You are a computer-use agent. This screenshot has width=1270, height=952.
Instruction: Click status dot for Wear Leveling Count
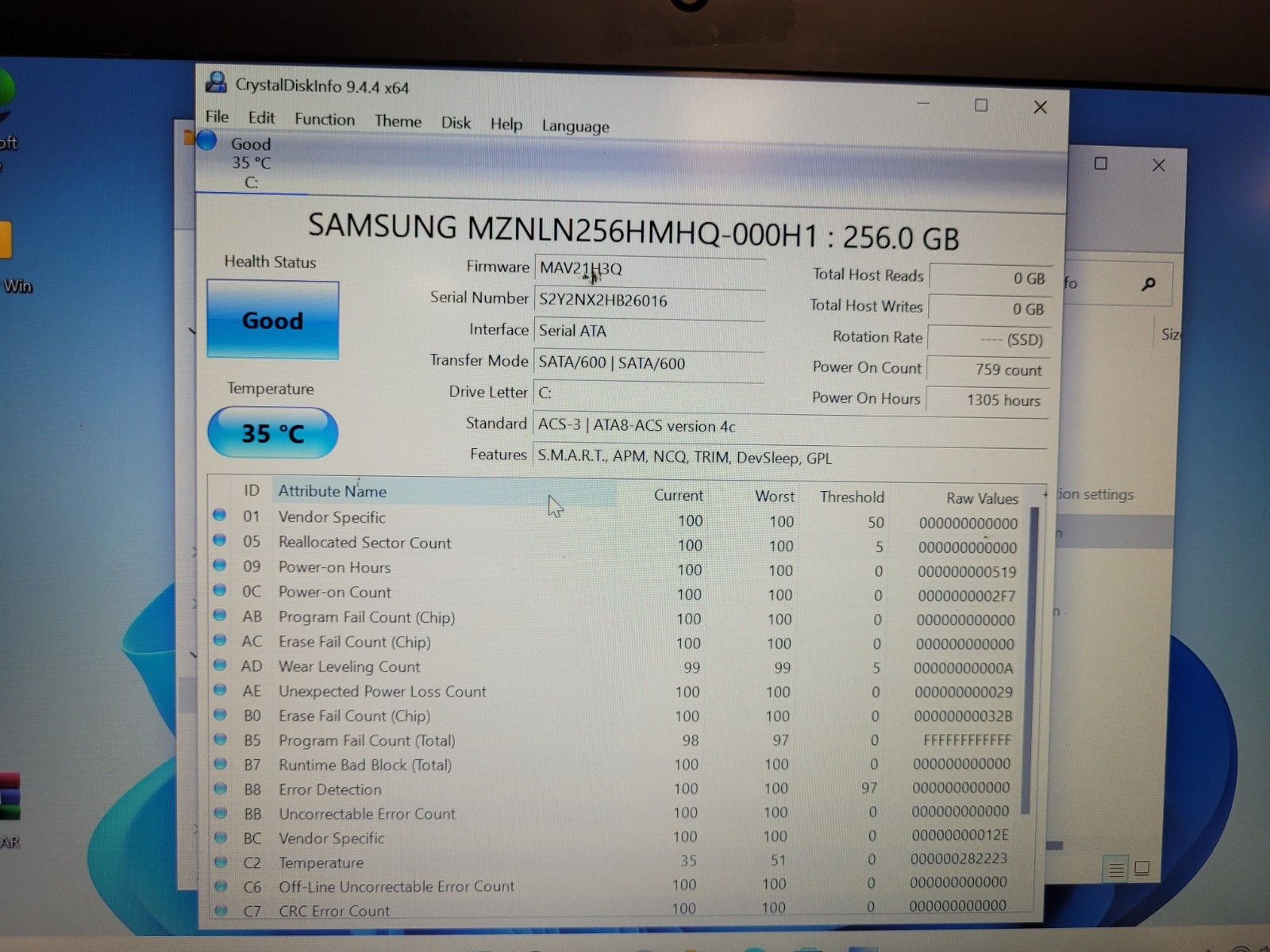coord(220,664)
